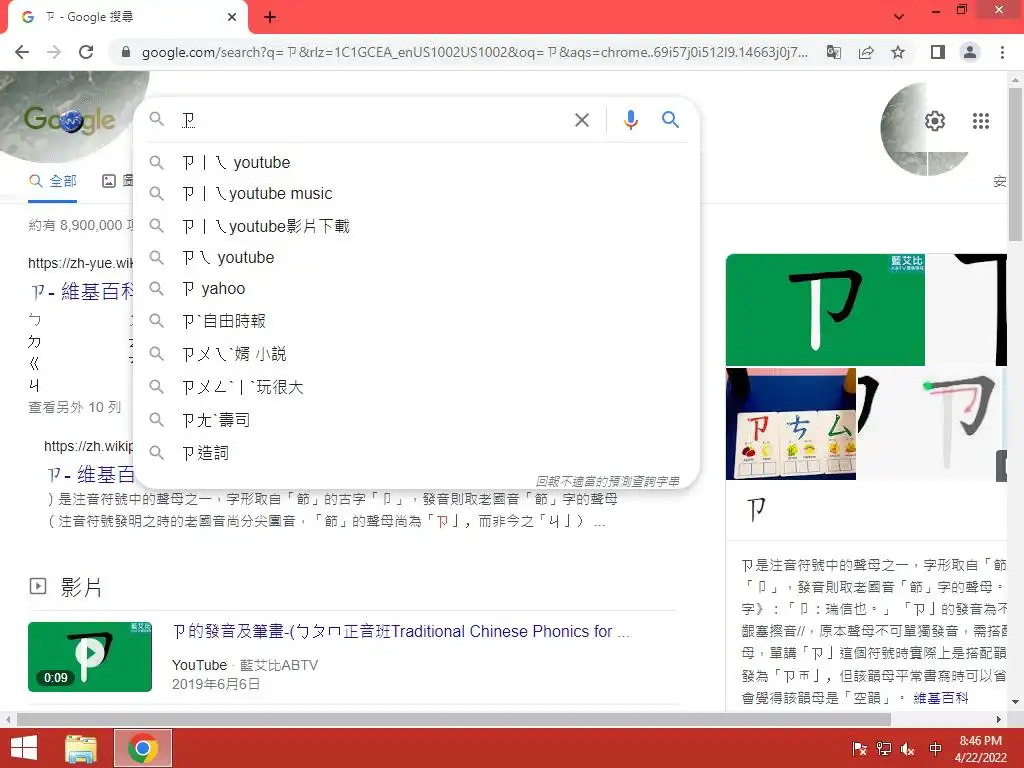Open the Chrome profile avatar
Image resolution: width=1024 pixels, height=768 pixels.
point(970,52)
